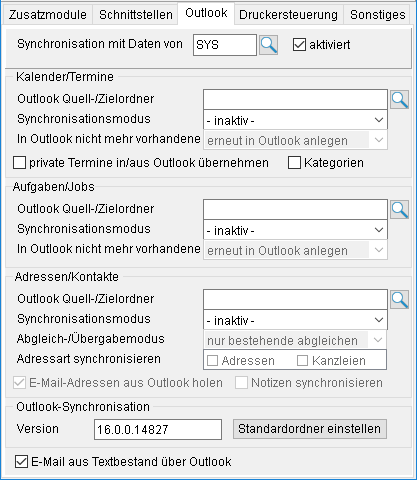Screen dimensions: 419x480
Task: Click the Version field showing 16.0.0.14827
Action: click(x=158, y=429)
